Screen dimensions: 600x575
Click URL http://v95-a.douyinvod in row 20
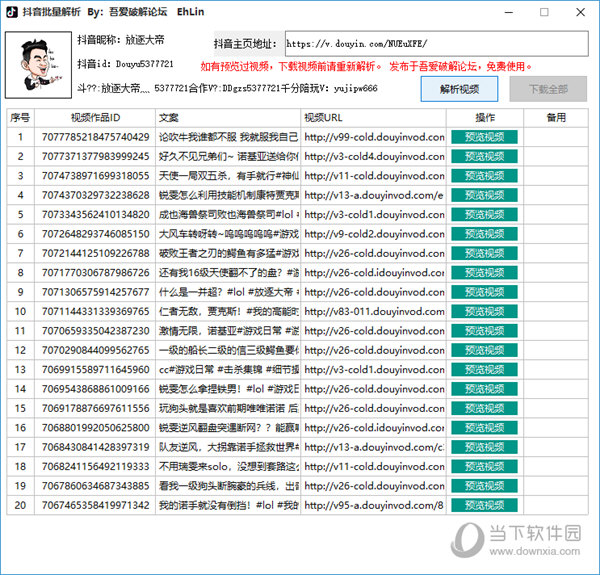[x=373, y=505]
